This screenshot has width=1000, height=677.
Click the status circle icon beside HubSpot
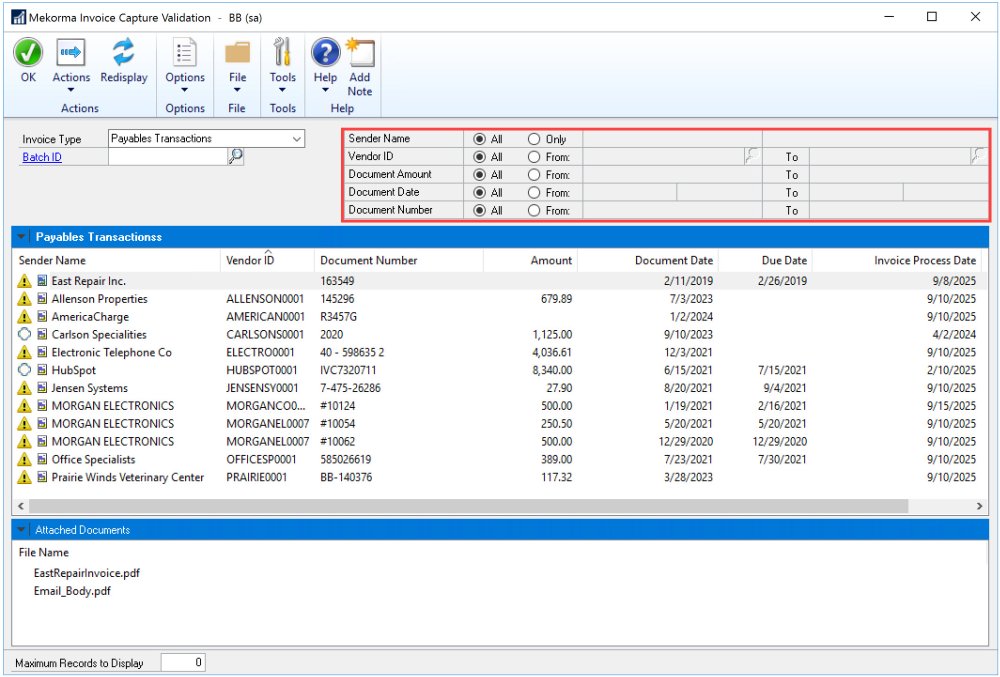tap(24, 370)
